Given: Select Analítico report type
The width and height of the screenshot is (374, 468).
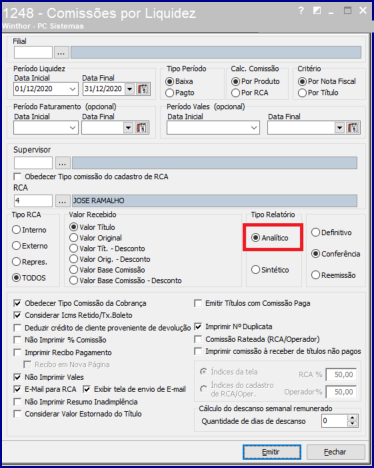Looking at the screenshot, I should tap(270, 238).
